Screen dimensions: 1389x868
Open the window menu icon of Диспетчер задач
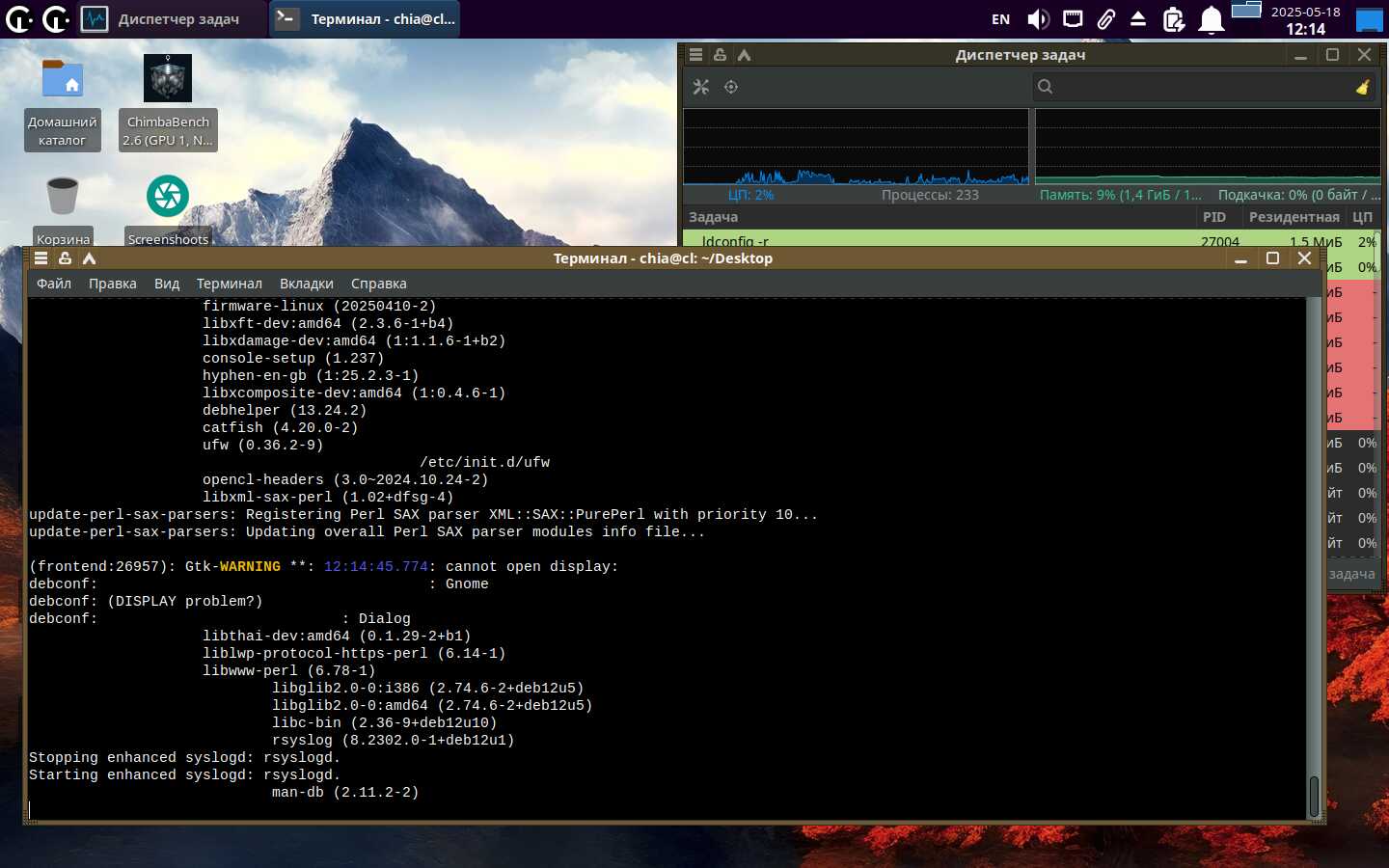point(695,55)
